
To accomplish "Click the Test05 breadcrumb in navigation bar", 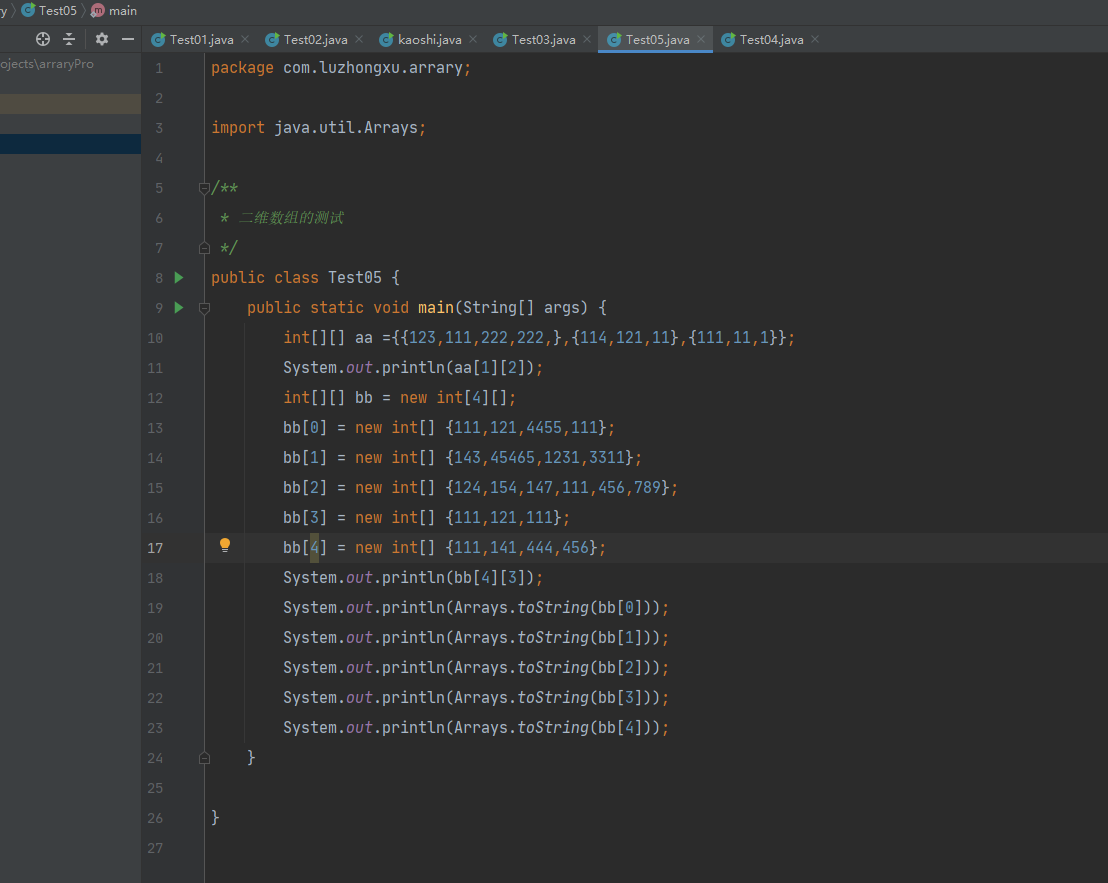I will click(58, 11).
